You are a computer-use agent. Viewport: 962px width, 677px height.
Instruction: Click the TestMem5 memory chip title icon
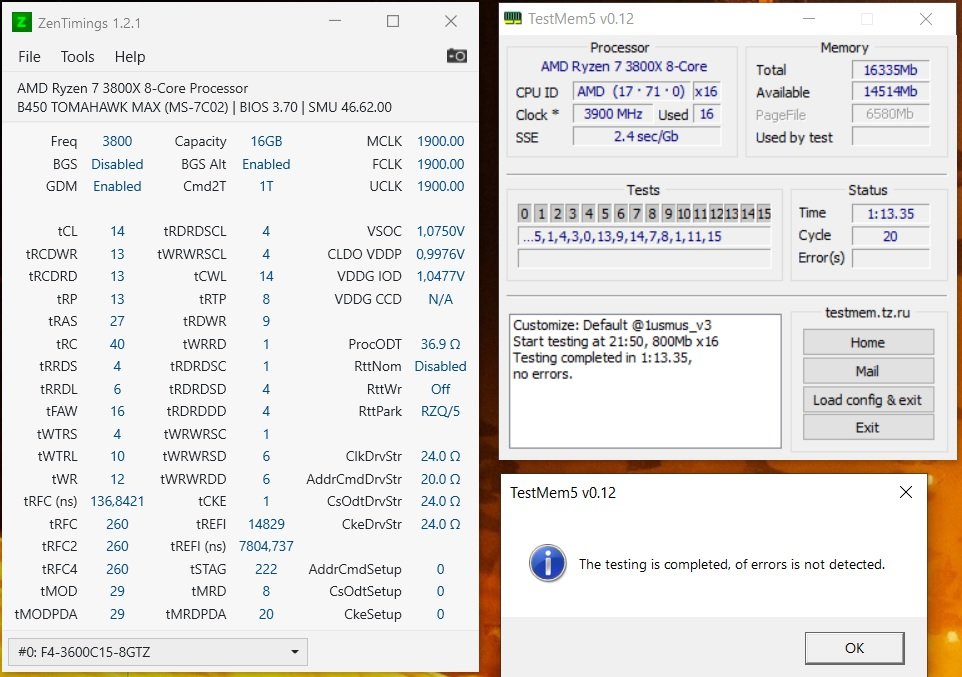[x=513, y=18]
